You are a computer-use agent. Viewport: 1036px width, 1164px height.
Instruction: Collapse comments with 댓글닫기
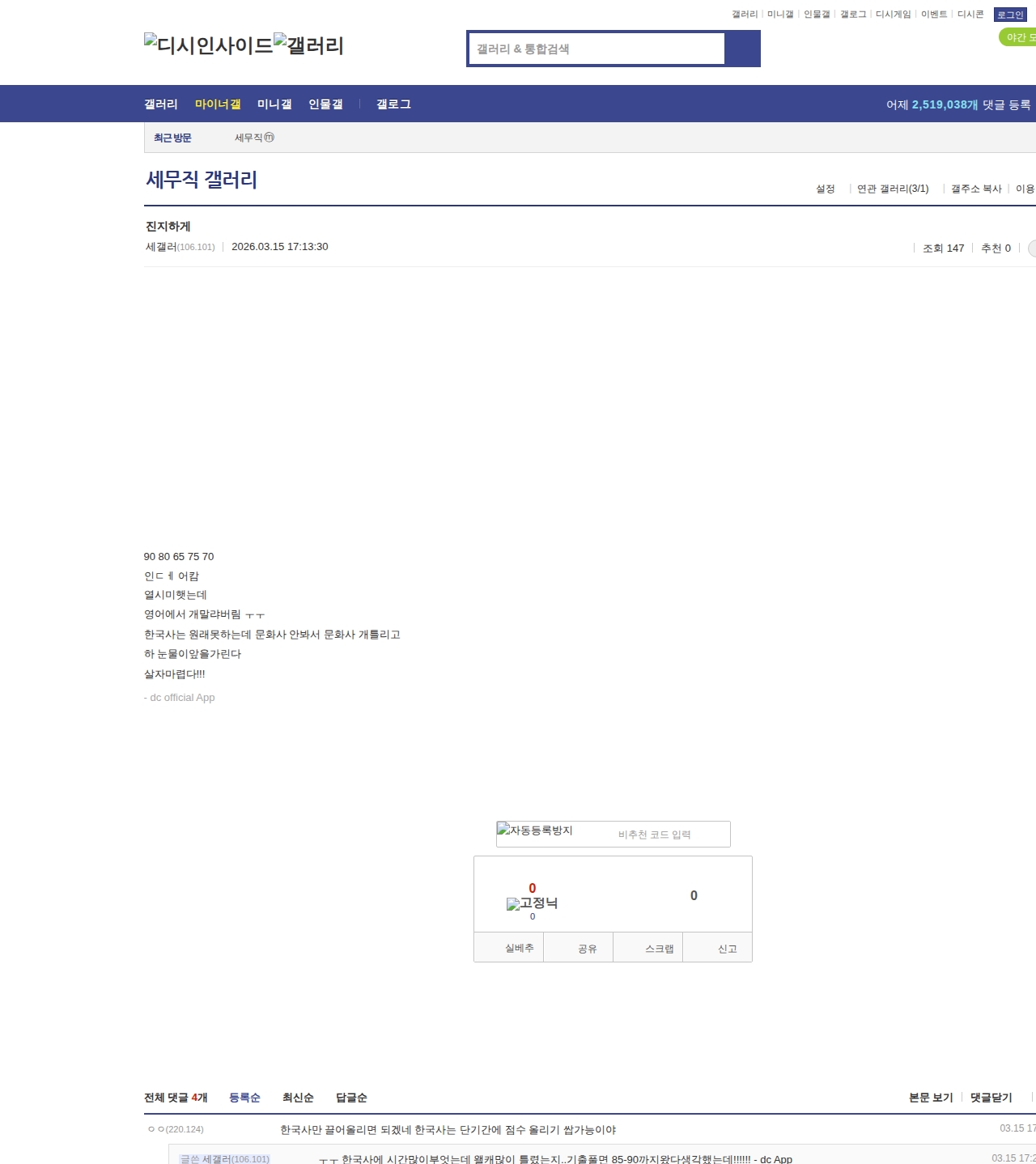(x=991, y=1098)
